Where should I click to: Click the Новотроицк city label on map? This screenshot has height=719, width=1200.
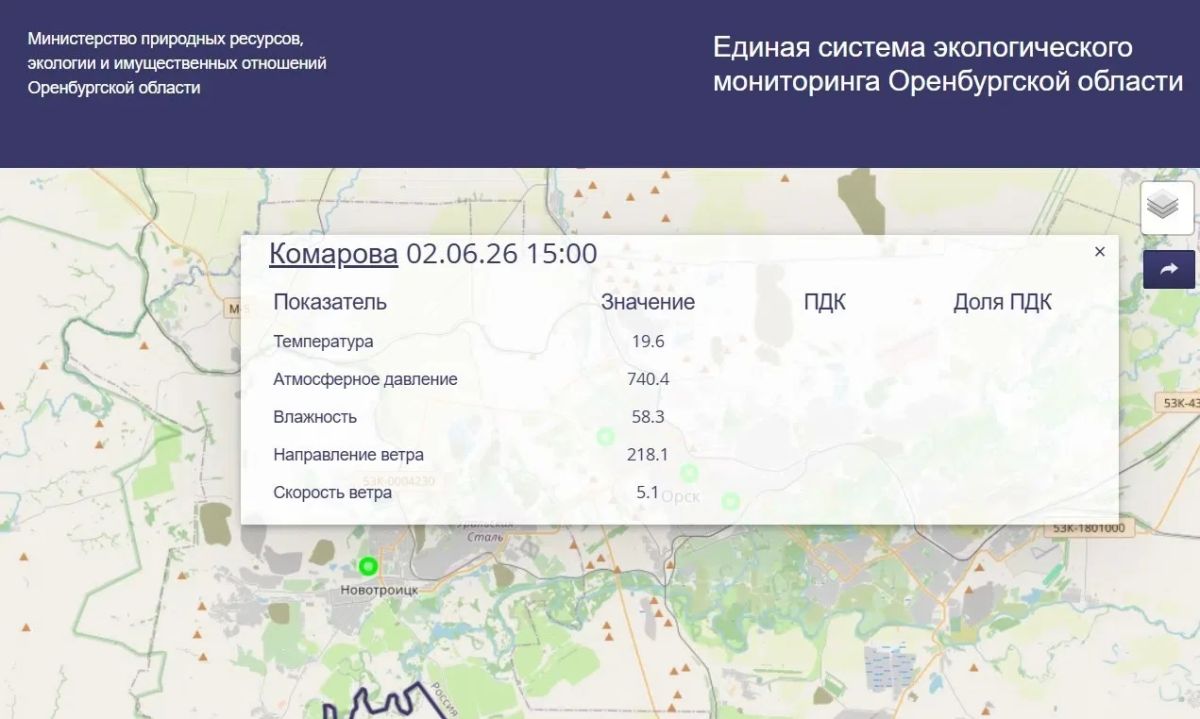tap(379, 590)
